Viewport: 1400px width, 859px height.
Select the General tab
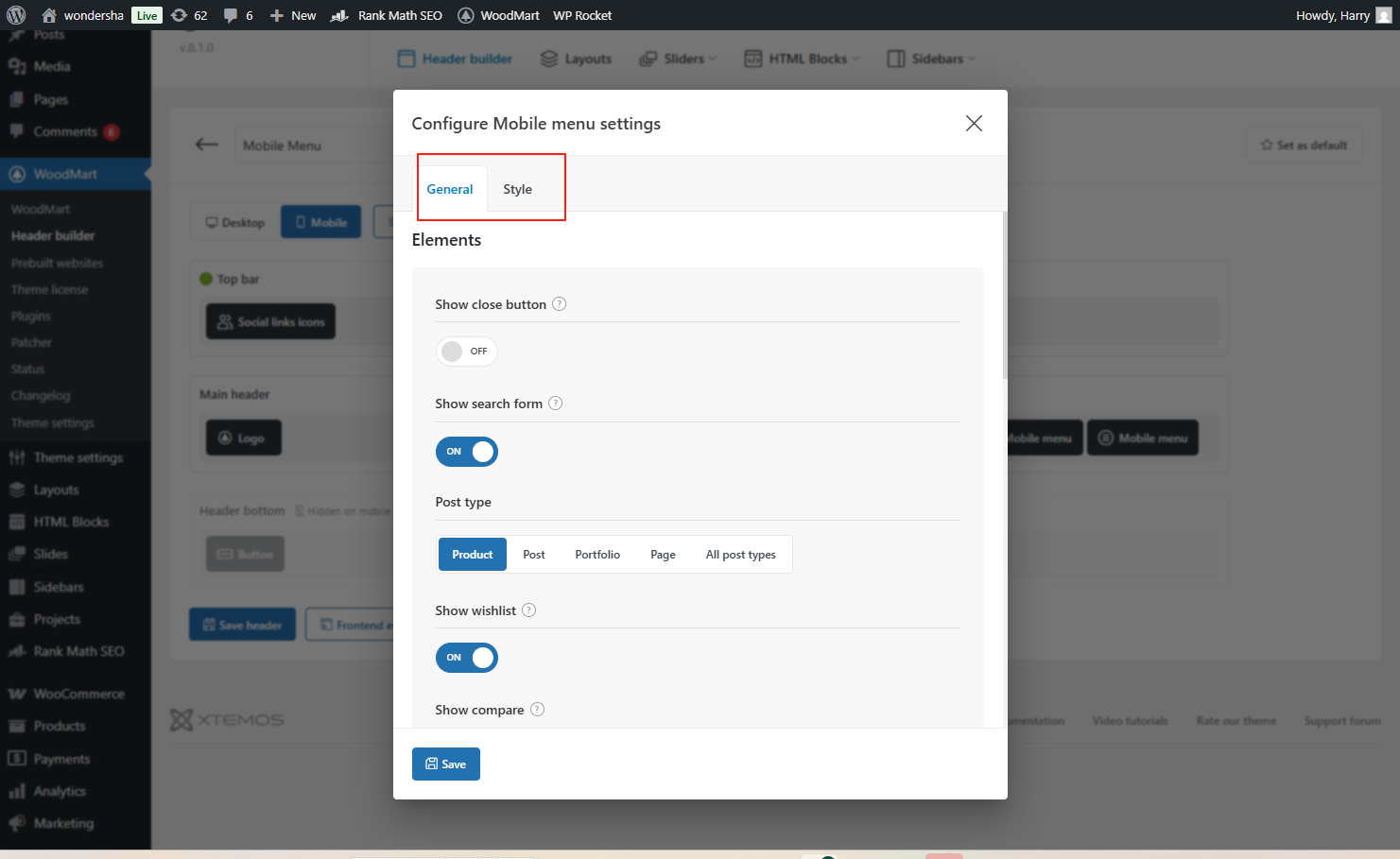point(450,189)
